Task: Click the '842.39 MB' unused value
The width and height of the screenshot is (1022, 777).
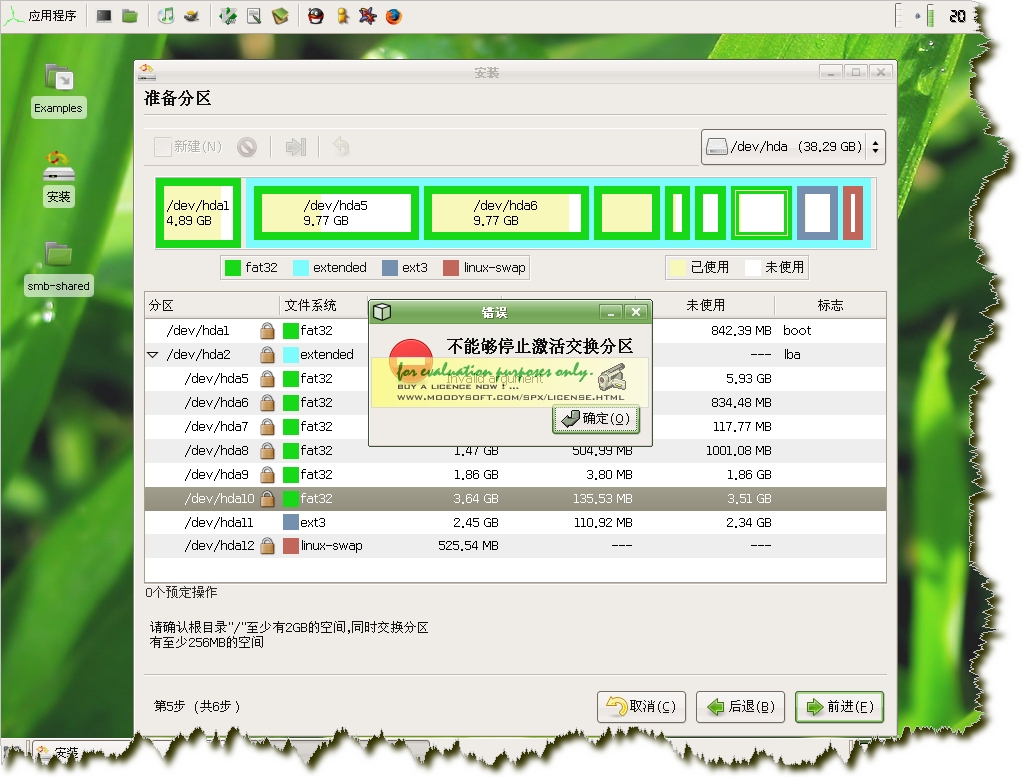Action: [741, 330]
